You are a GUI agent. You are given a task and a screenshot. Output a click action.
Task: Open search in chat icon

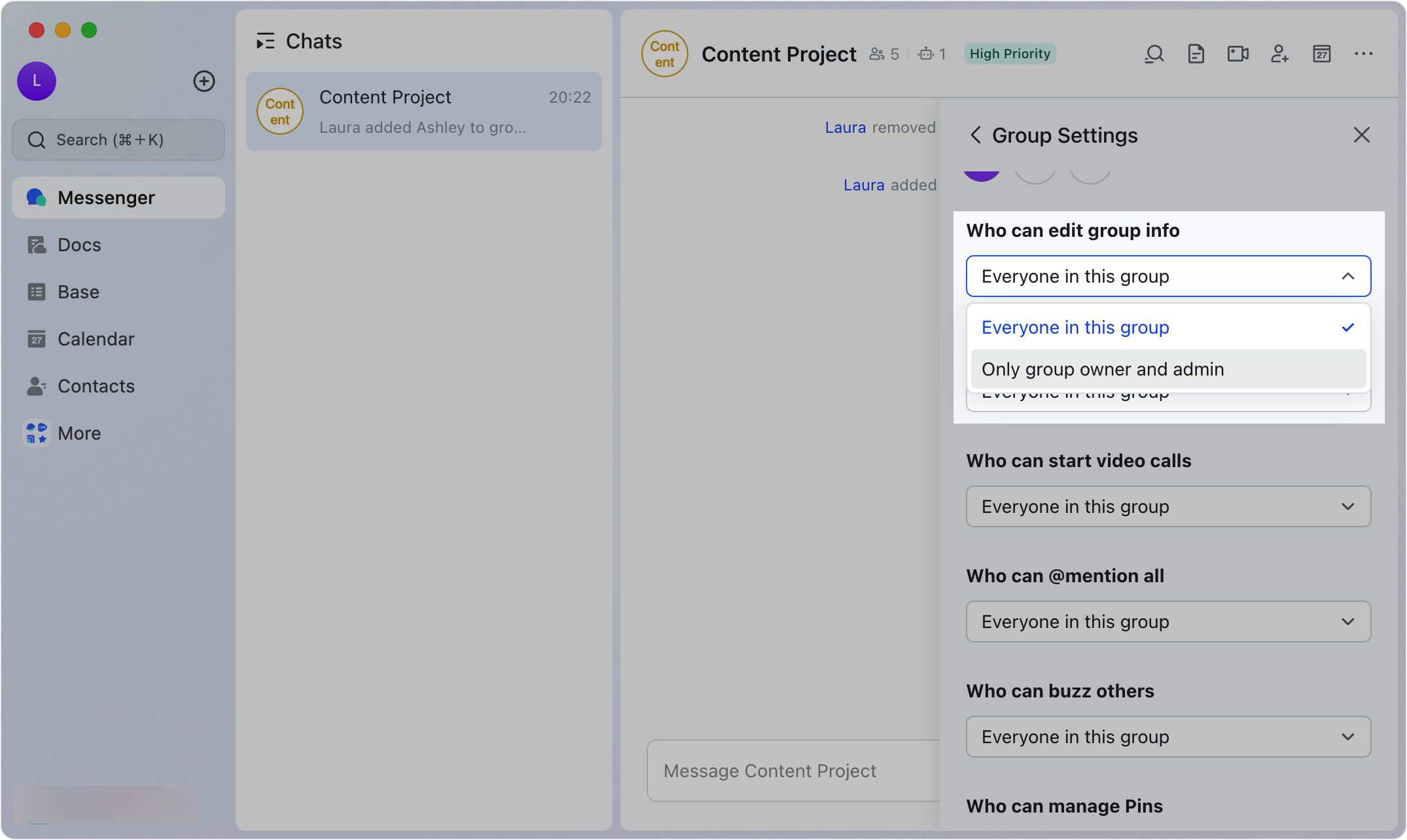click(1154, 54)
